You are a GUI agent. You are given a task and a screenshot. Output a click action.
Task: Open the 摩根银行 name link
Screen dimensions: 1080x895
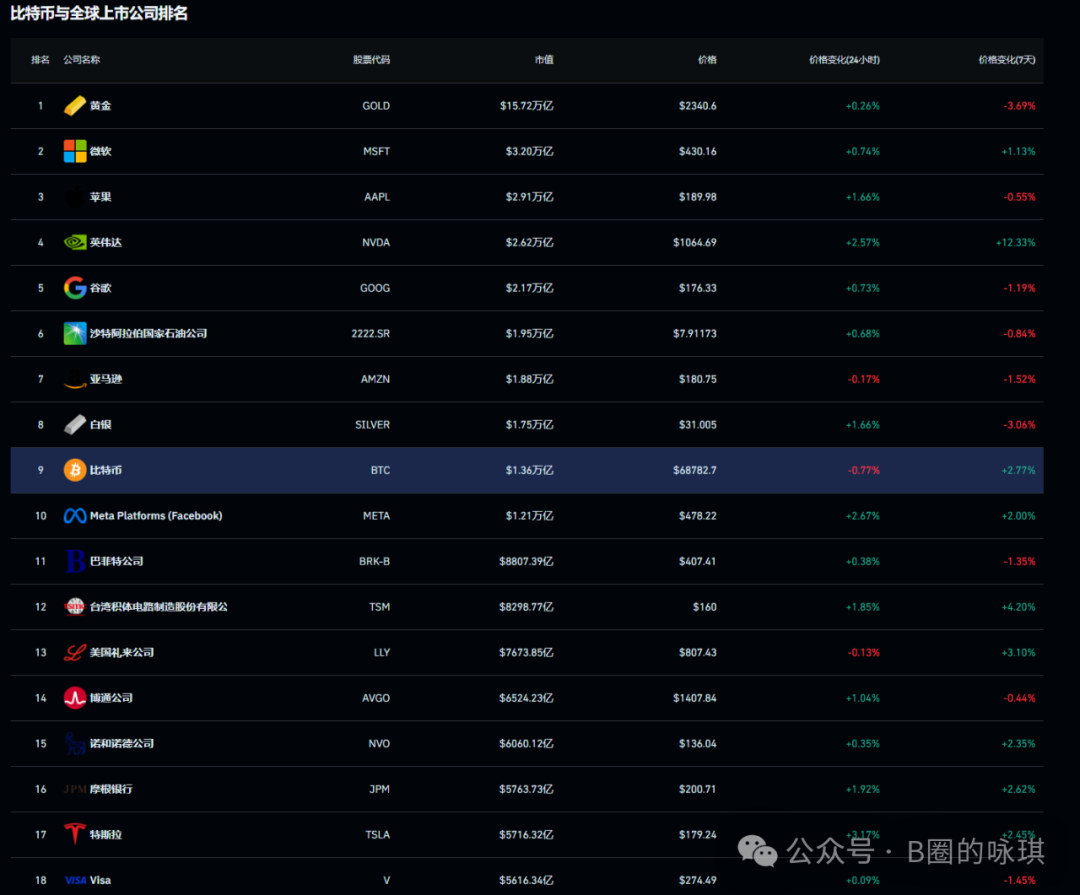point(111,789)
